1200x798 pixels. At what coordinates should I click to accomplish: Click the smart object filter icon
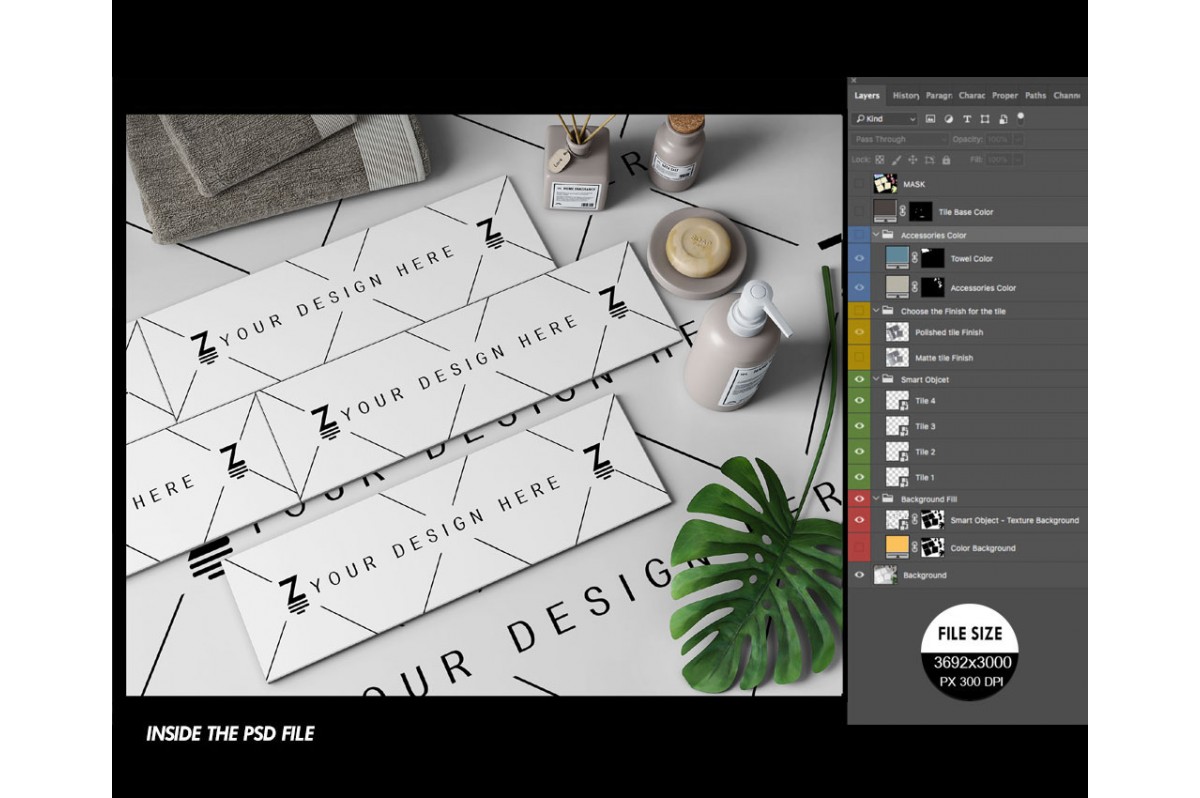coord(1003,119)
